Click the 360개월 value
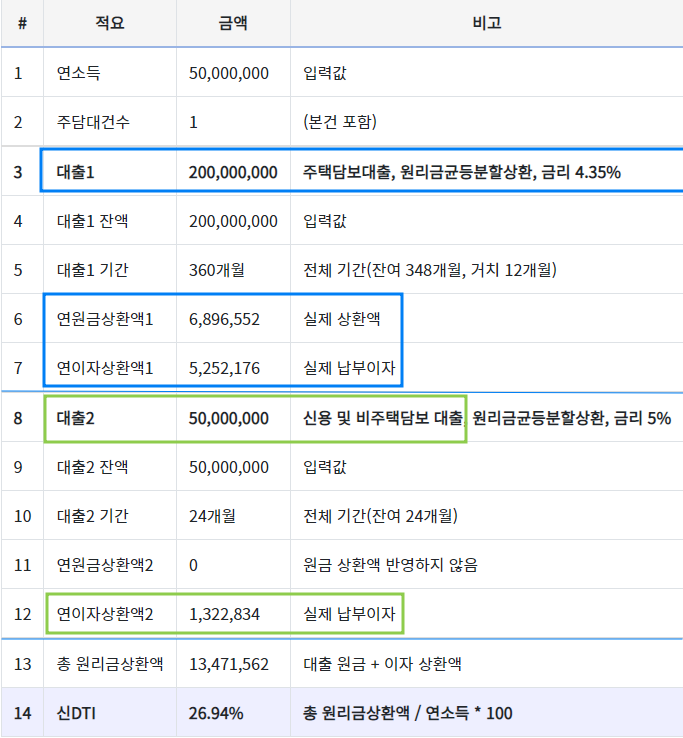The image size is (683, 738). click(217, 270)
